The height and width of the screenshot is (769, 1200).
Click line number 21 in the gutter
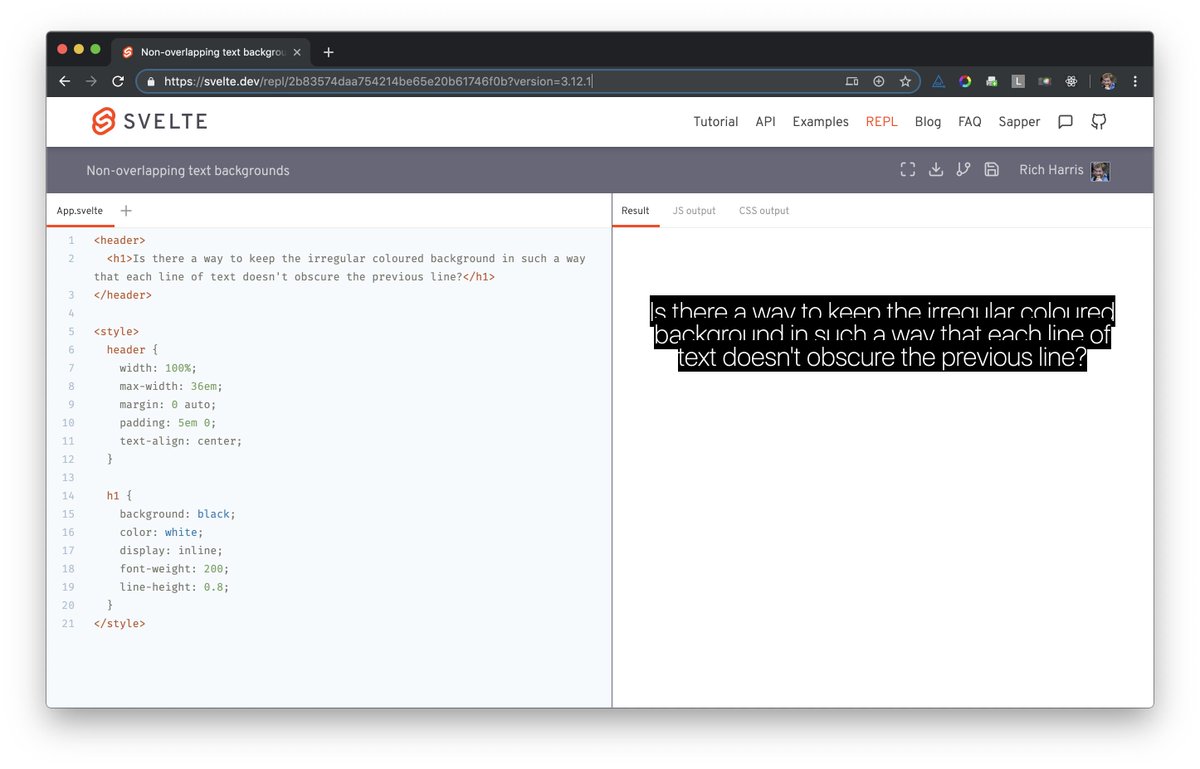[68, 624]
